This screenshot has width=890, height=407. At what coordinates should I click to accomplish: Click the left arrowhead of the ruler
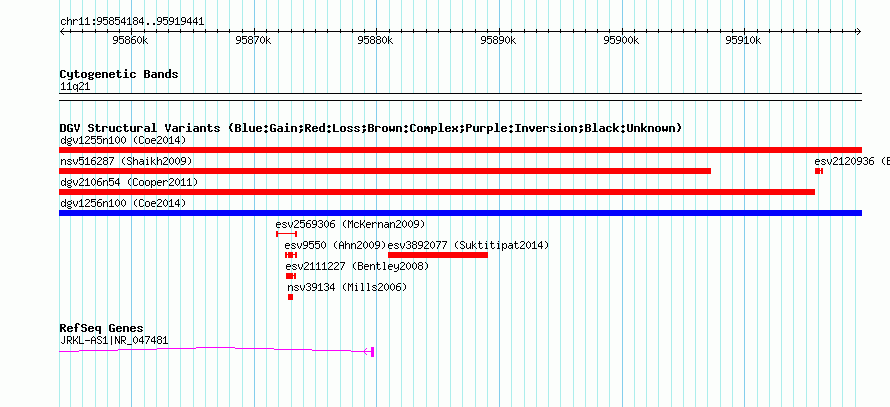click(62, 32)
